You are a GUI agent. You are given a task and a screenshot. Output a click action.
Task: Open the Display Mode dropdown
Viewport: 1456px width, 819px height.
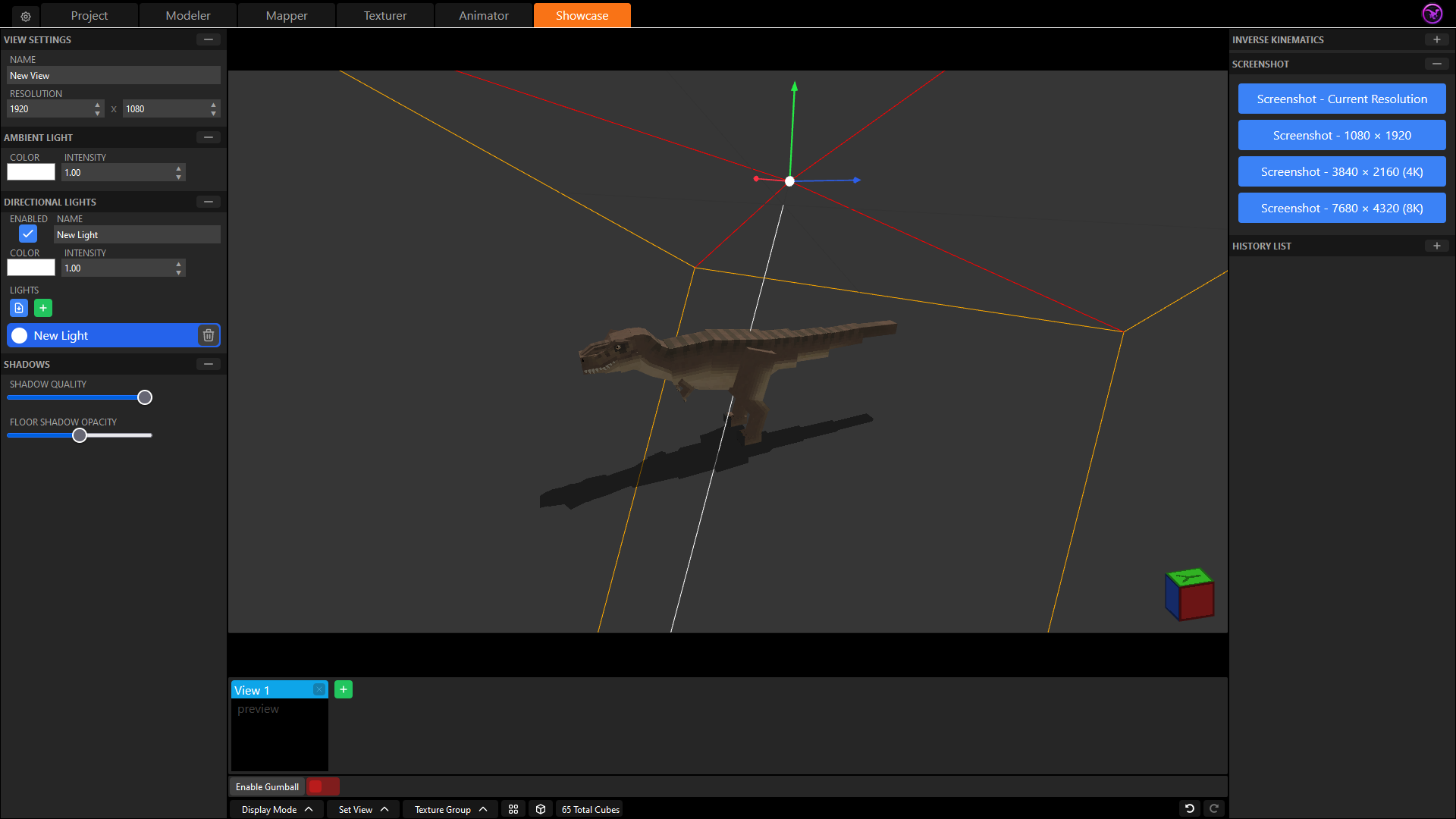277,809
